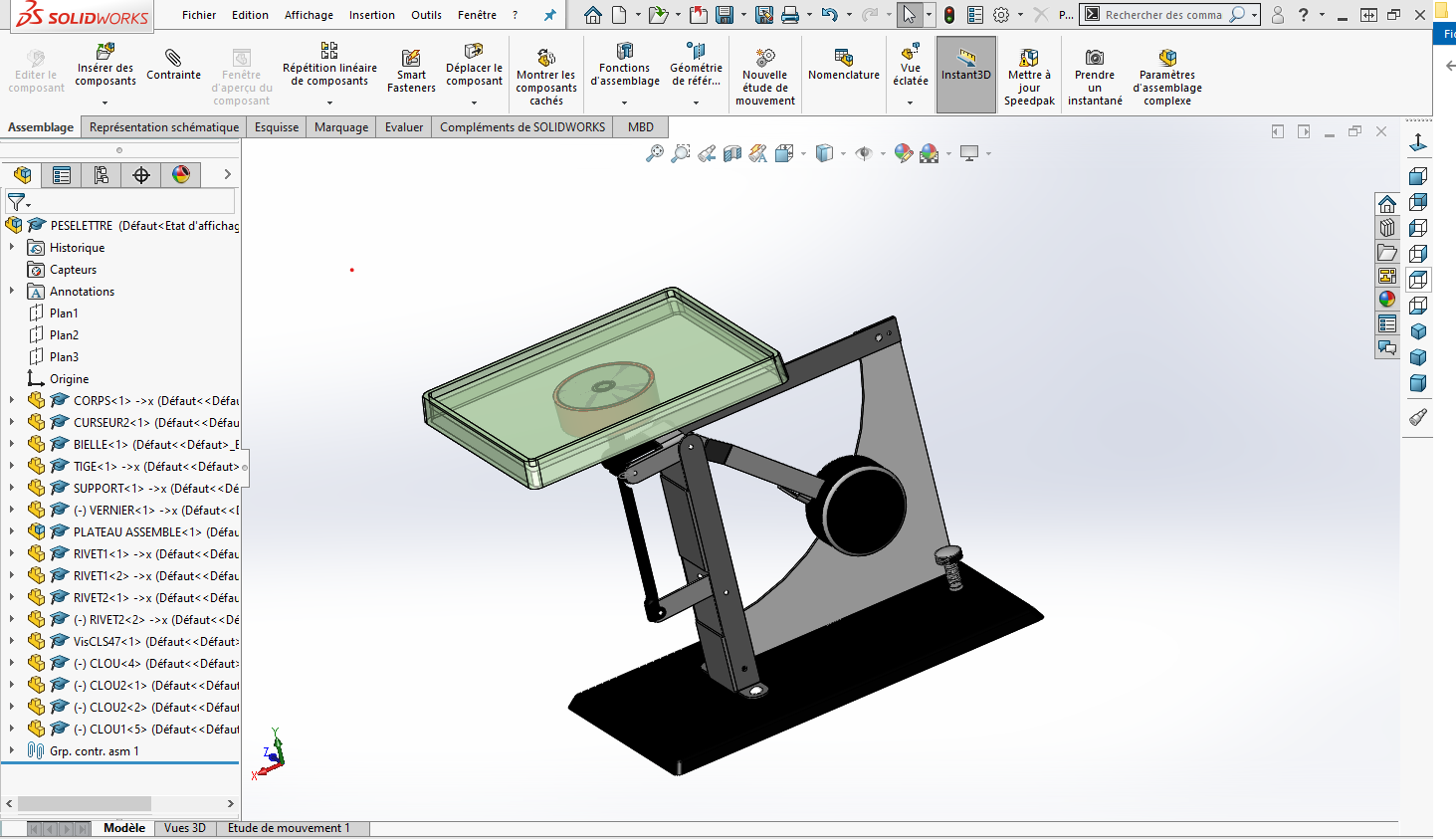Click Zoom to fit magnifier icon
This screenshot has width=1456, height=839.
pyautogui.click(x=655, y=153)
